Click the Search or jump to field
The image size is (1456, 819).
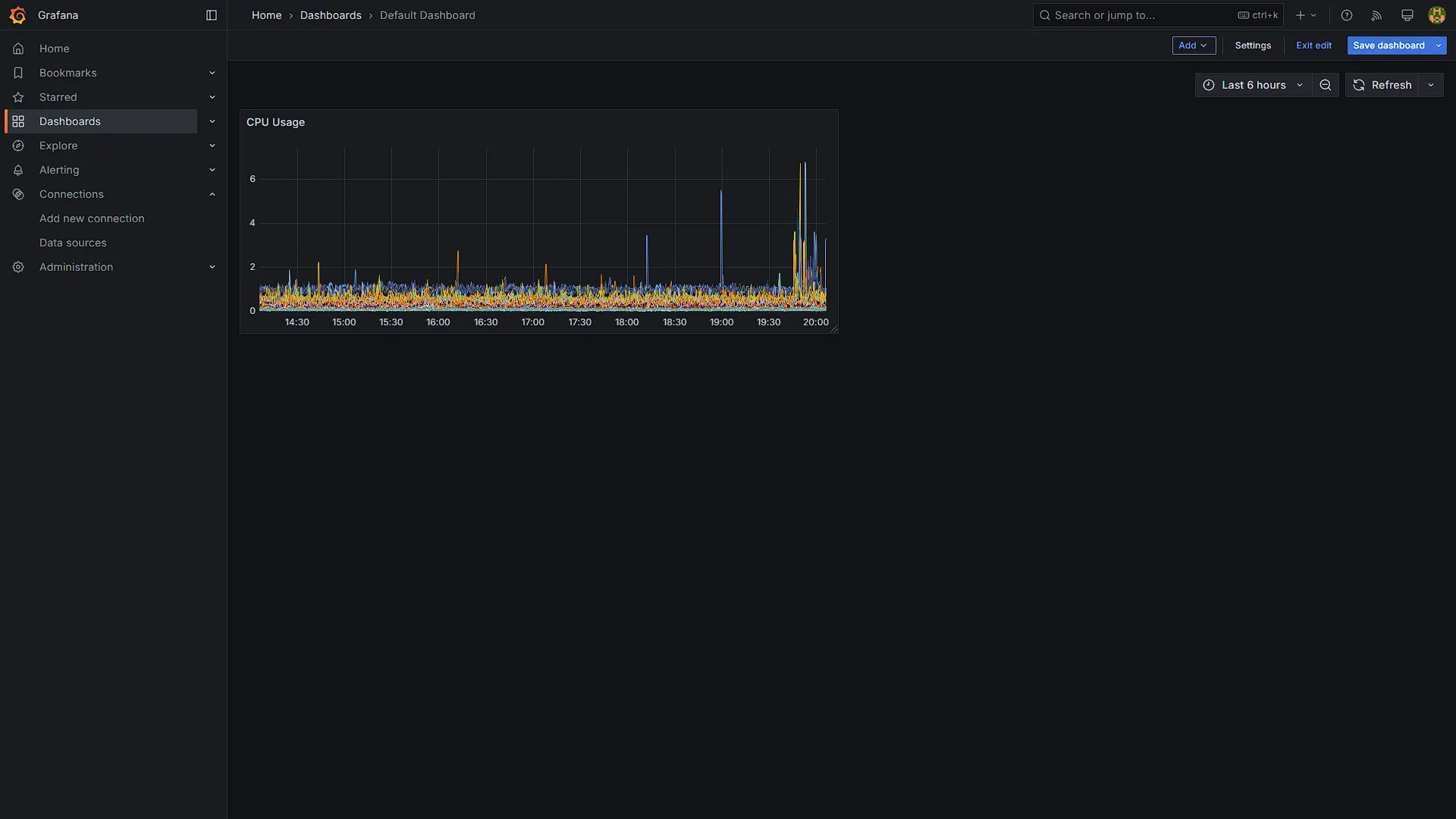1158,15
